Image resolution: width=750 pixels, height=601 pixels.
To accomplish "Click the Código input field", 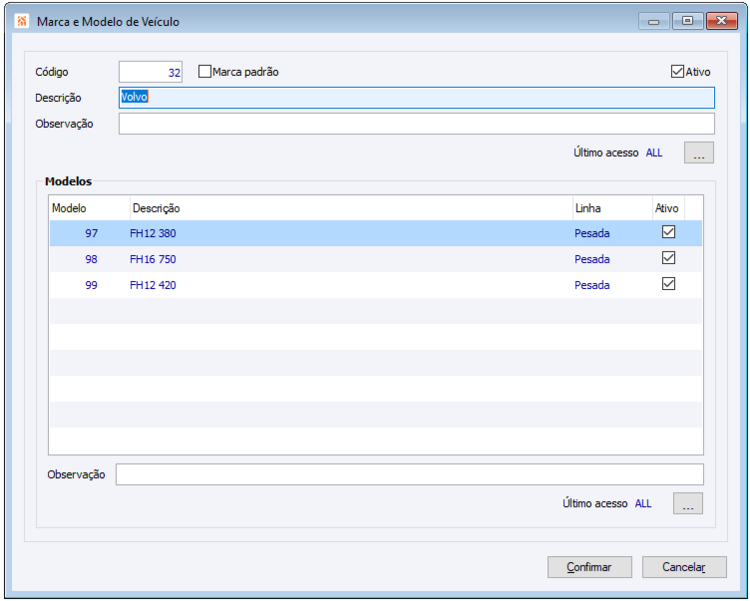I will click(x=151, y=72).
